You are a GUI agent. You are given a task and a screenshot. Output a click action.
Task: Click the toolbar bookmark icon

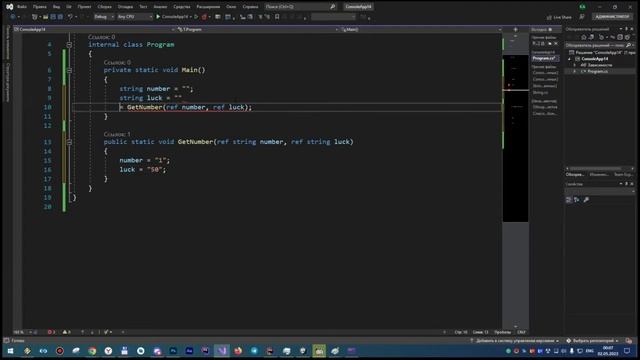coord(277,17)
